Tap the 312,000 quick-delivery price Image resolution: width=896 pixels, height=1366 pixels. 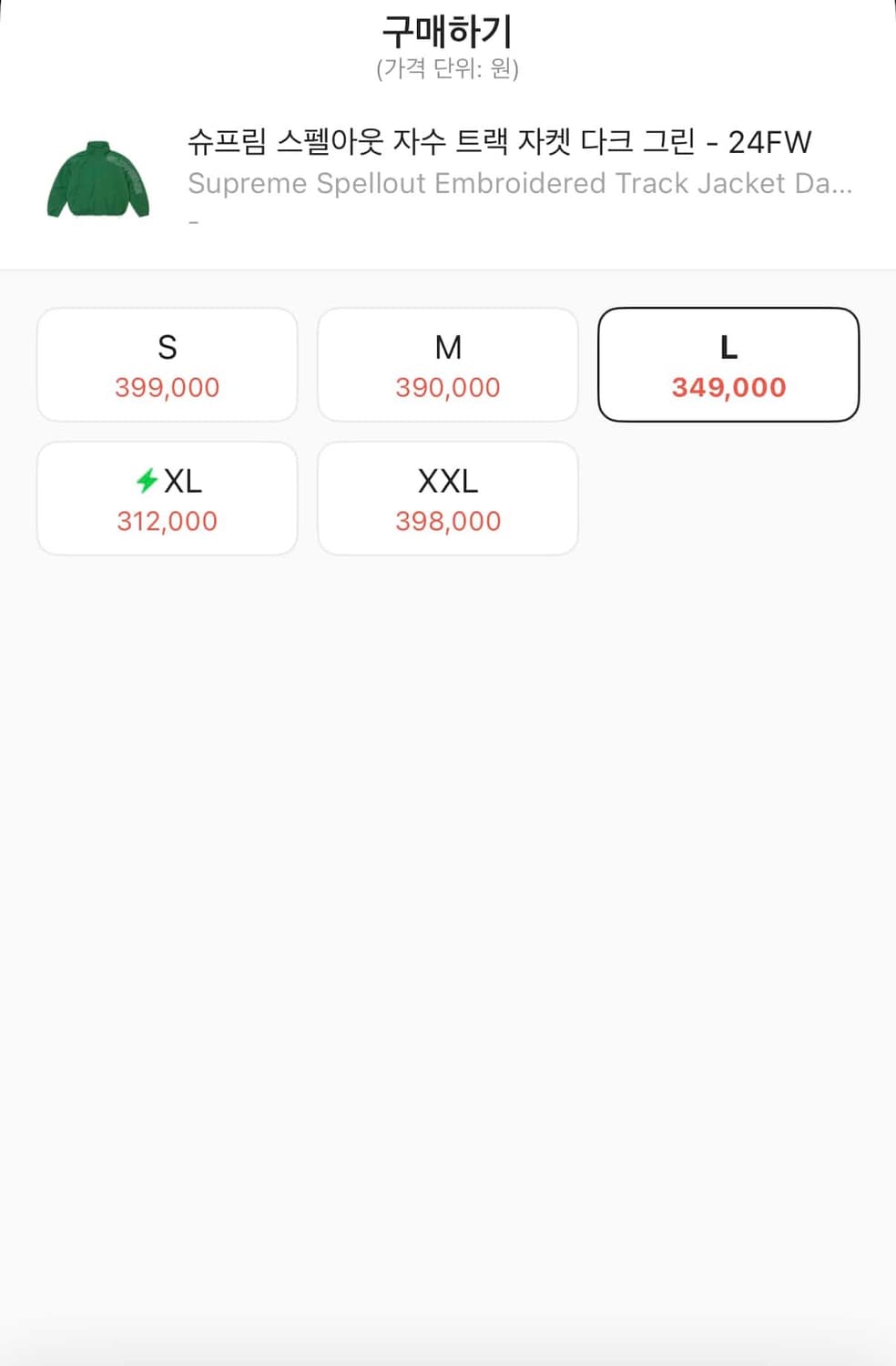tap(167, 522)
